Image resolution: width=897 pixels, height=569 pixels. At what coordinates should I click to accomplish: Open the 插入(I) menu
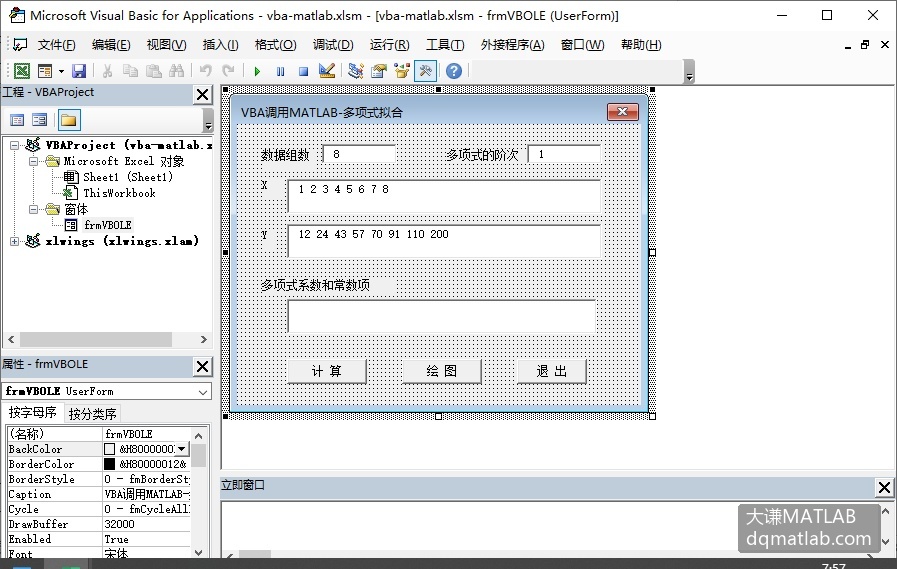coord(220,45)
